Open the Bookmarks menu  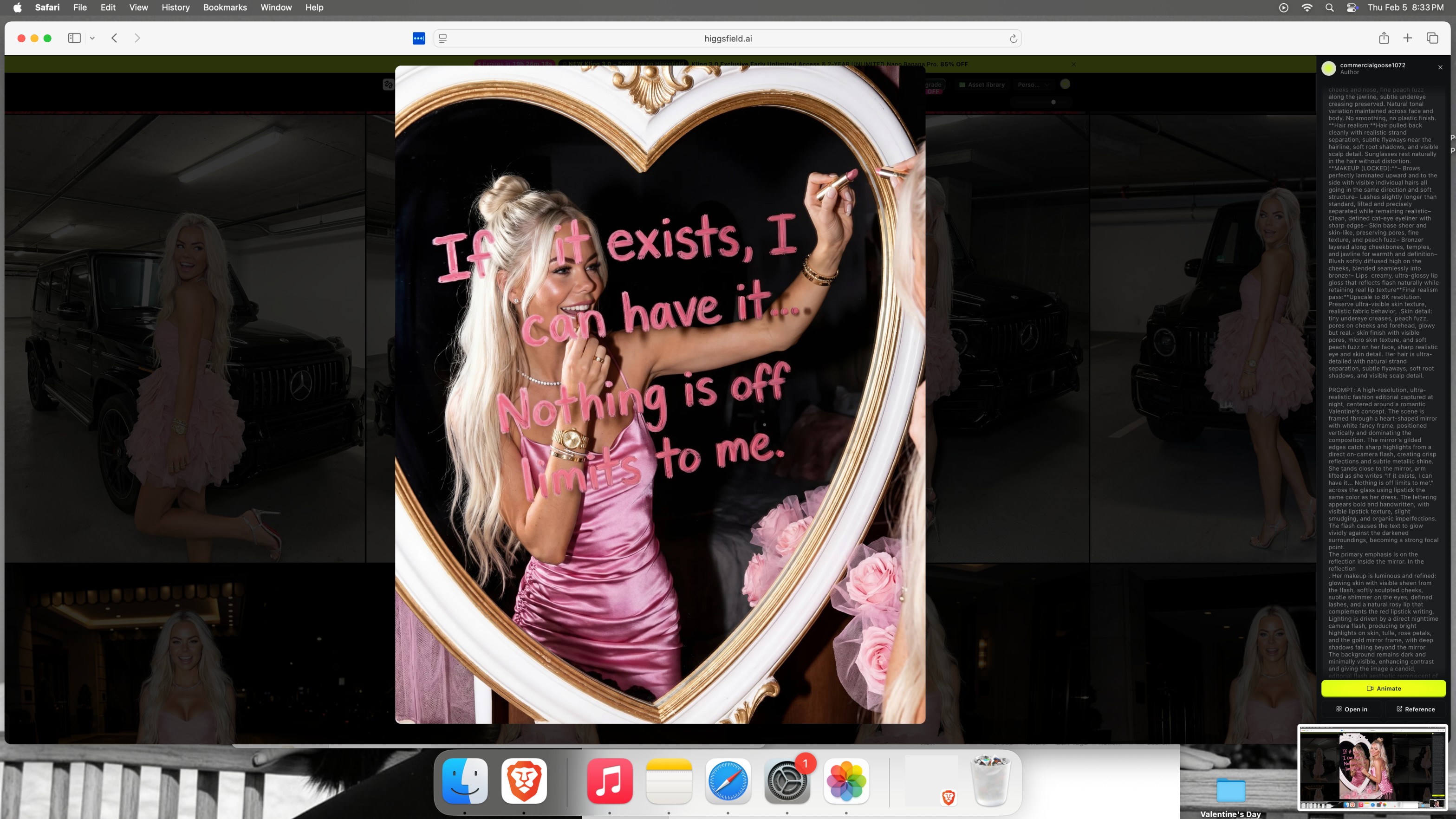[225, 7]
